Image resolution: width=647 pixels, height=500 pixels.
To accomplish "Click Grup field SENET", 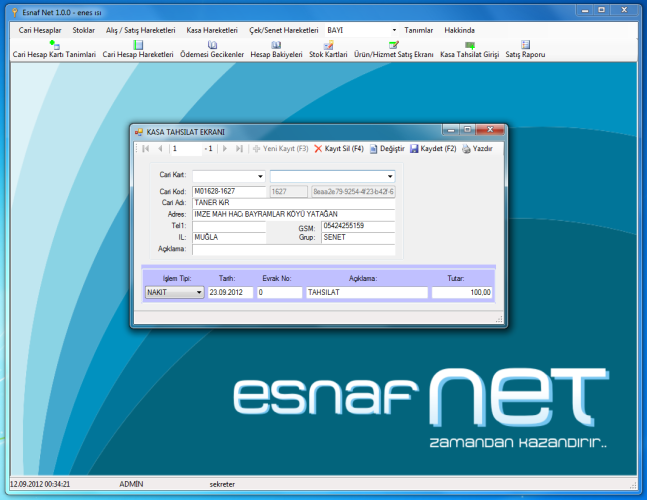I will pyautogui.click(x=358, y=237).
